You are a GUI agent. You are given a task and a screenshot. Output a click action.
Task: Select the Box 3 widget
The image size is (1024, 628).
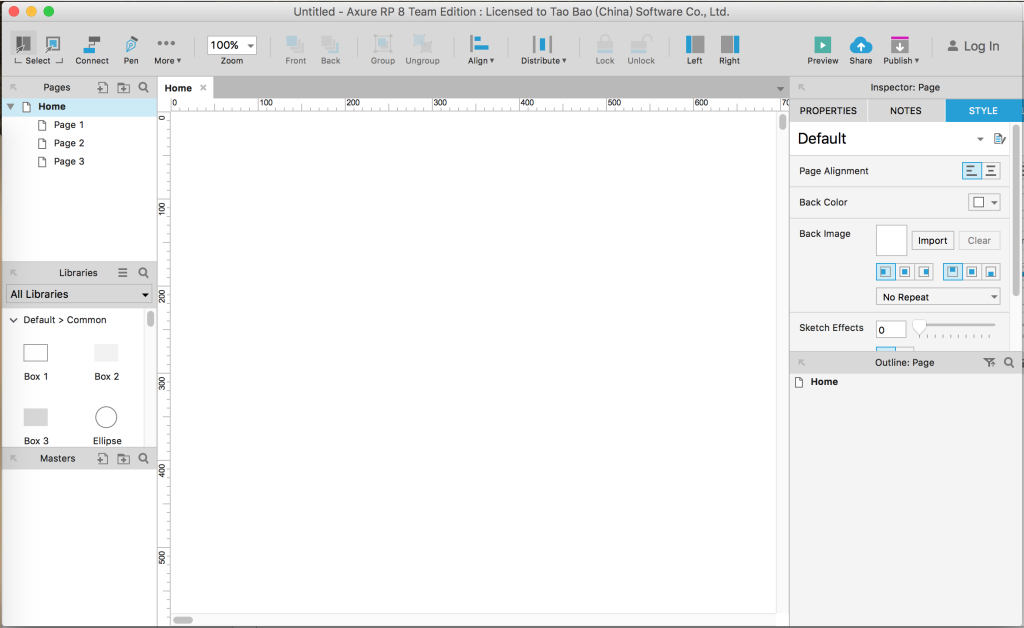(x=36, y=426)
